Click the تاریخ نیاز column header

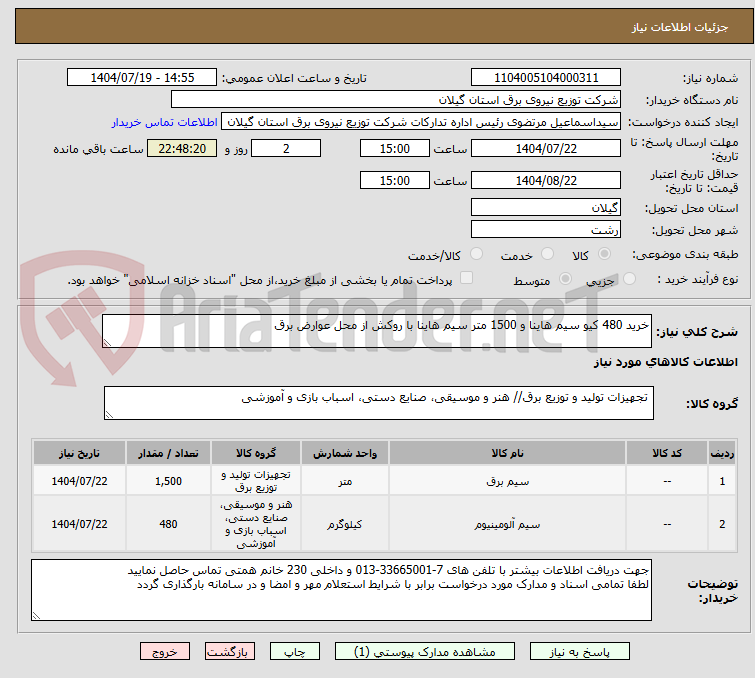[x=79, y=453]
